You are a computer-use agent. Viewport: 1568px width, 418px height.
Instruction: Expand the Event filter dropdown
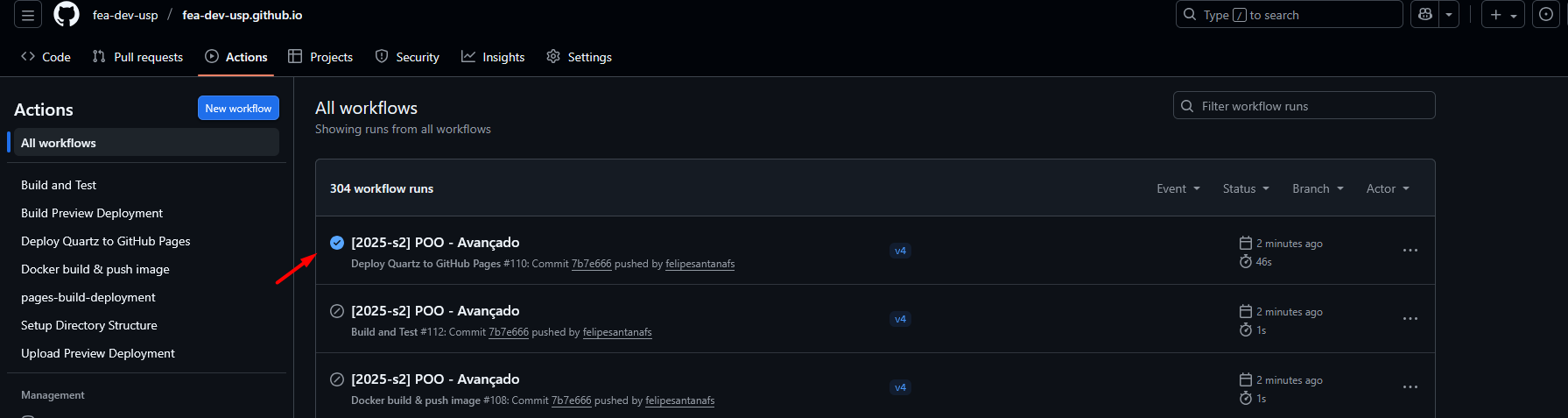[1178, 188]
